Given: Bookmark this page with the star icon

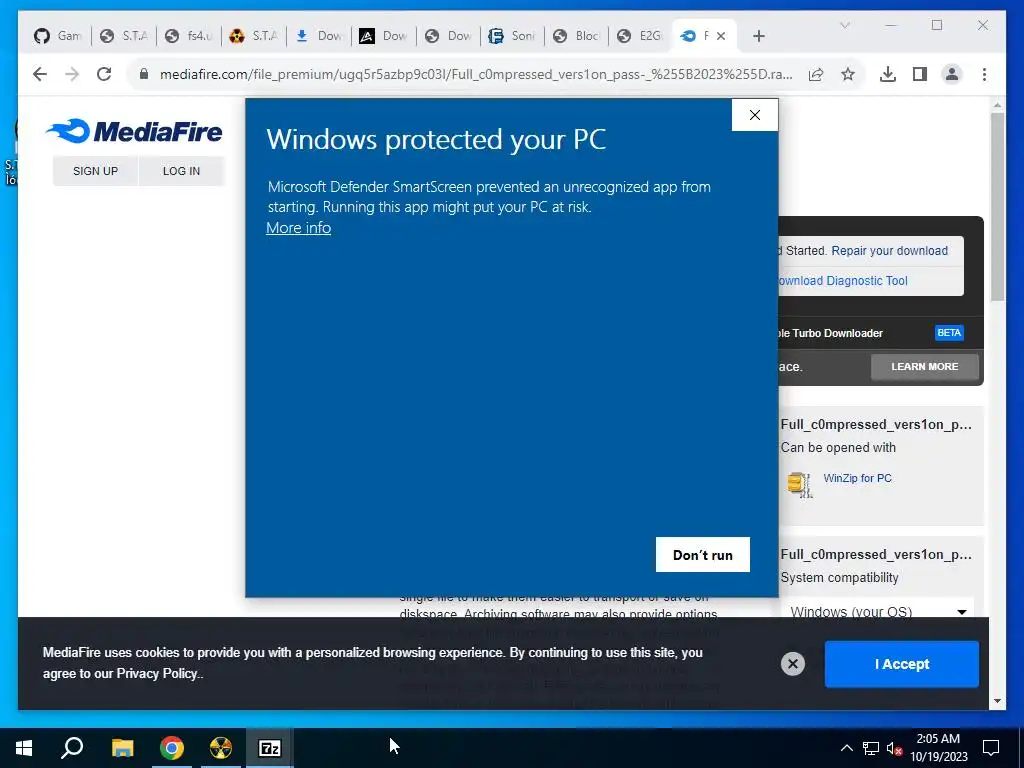Looking at the screenshot, I should (848, 74).
